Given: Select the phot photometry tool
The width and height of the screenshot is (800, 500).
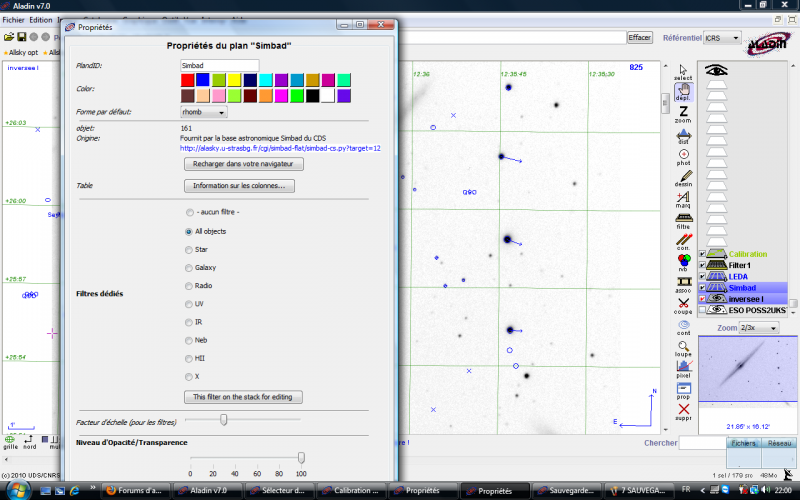Looking at the screenshot, I should pyautogui.click(x=683, y=157).
